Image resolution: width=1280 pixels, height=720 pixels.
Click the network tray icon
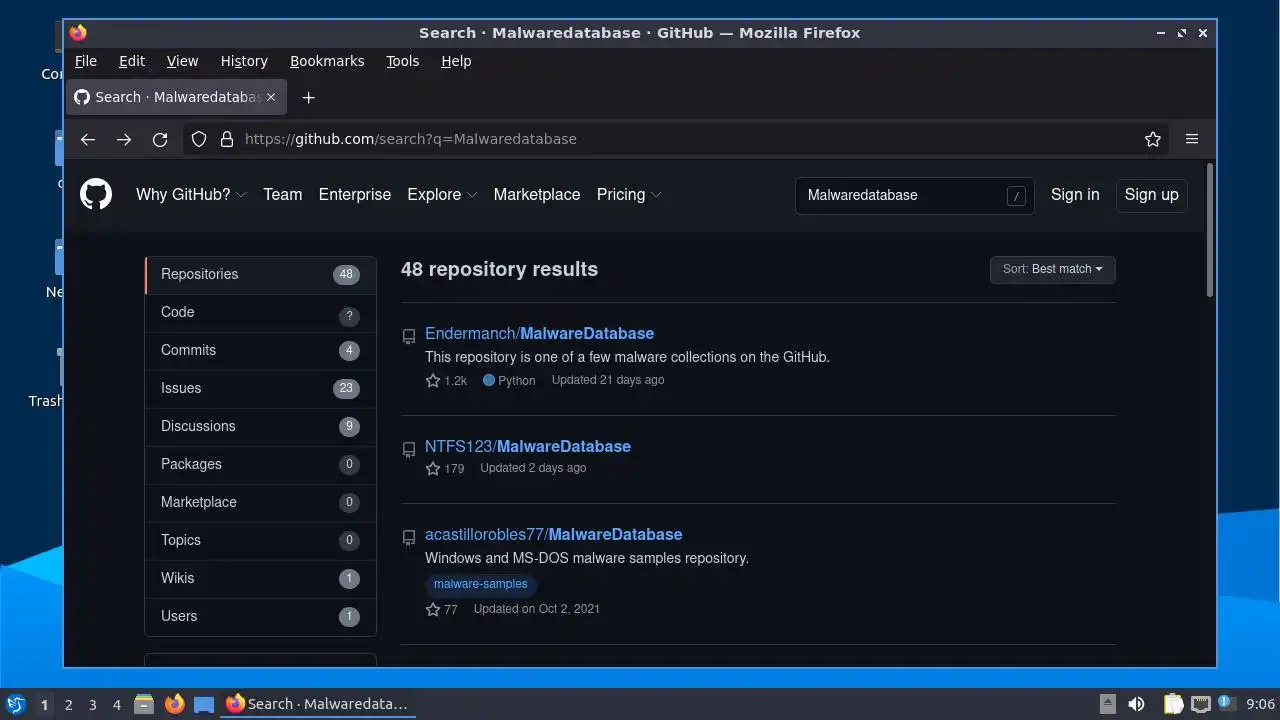pyautogui.click(x=1201, y=704)
